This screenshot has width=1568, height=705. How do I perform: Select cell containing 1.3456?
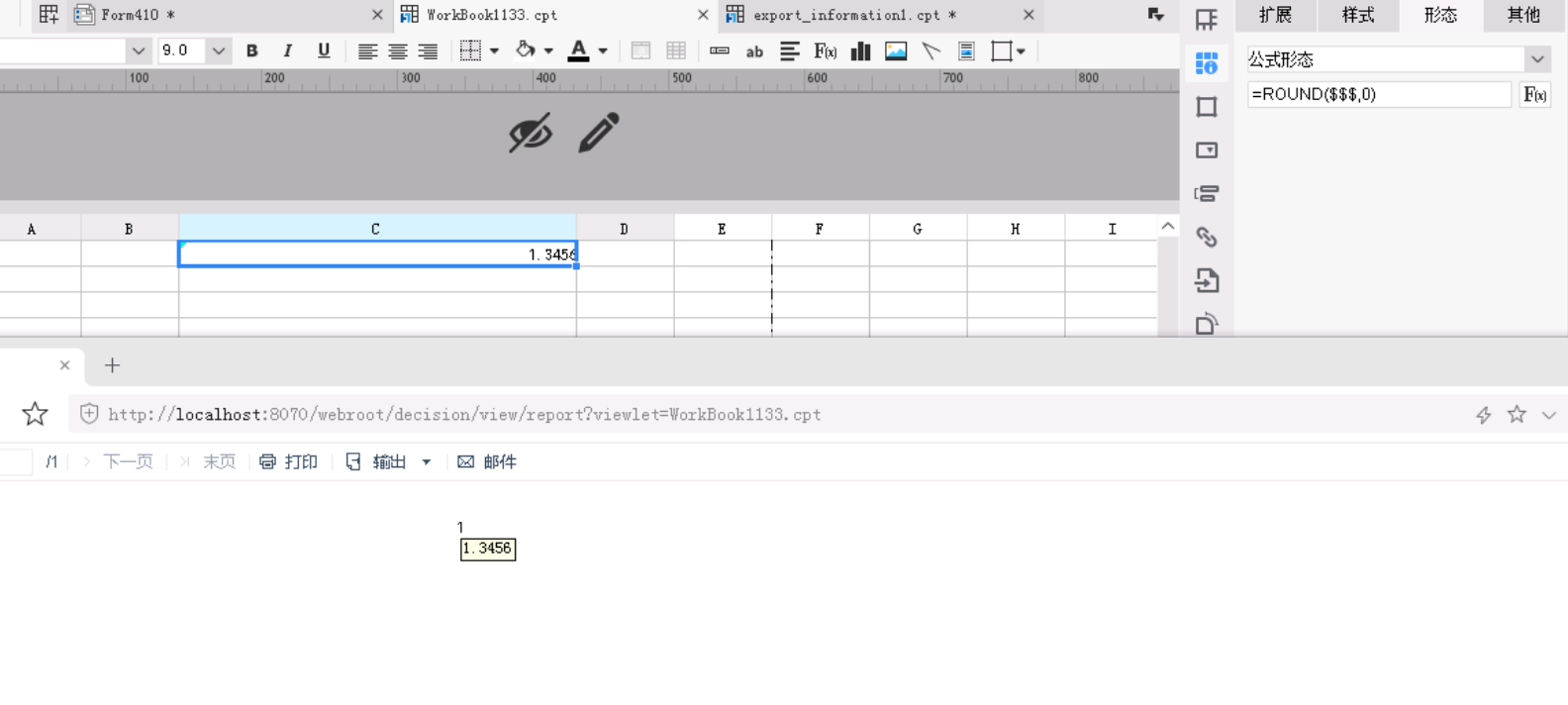(377, 254)
